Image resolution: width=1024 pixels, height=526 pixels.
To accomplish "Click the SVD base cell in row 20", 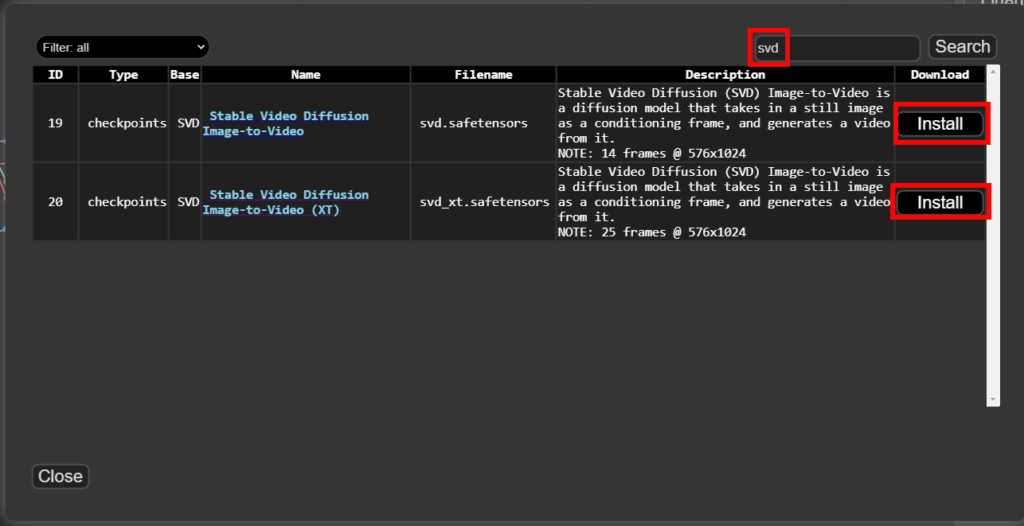I will tap(185, 202).
